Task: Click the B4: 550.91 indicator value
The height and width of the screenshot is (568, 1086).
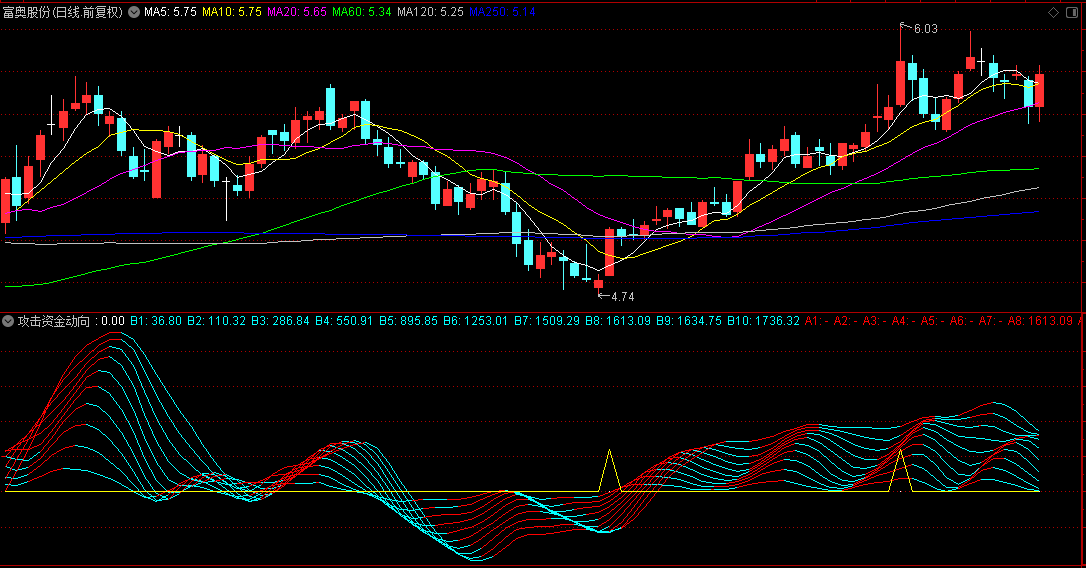Action: [344, 321]
